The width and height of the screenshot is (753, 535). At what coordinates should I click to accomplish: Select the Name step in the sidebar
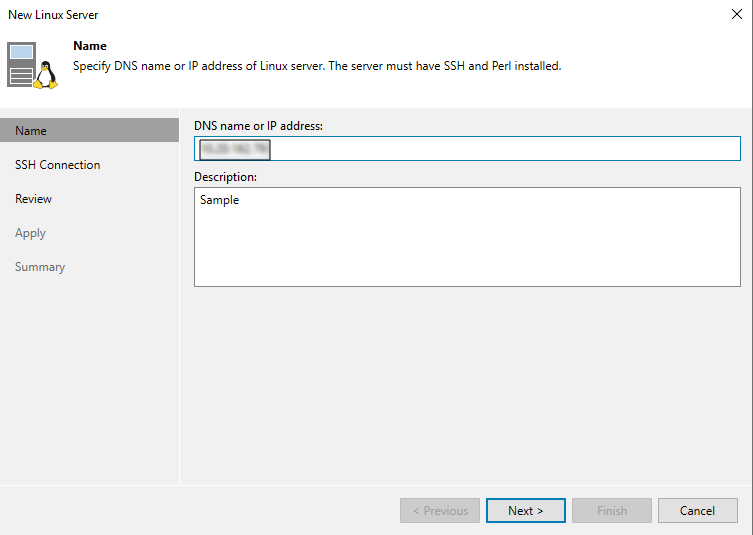point(31,131)
